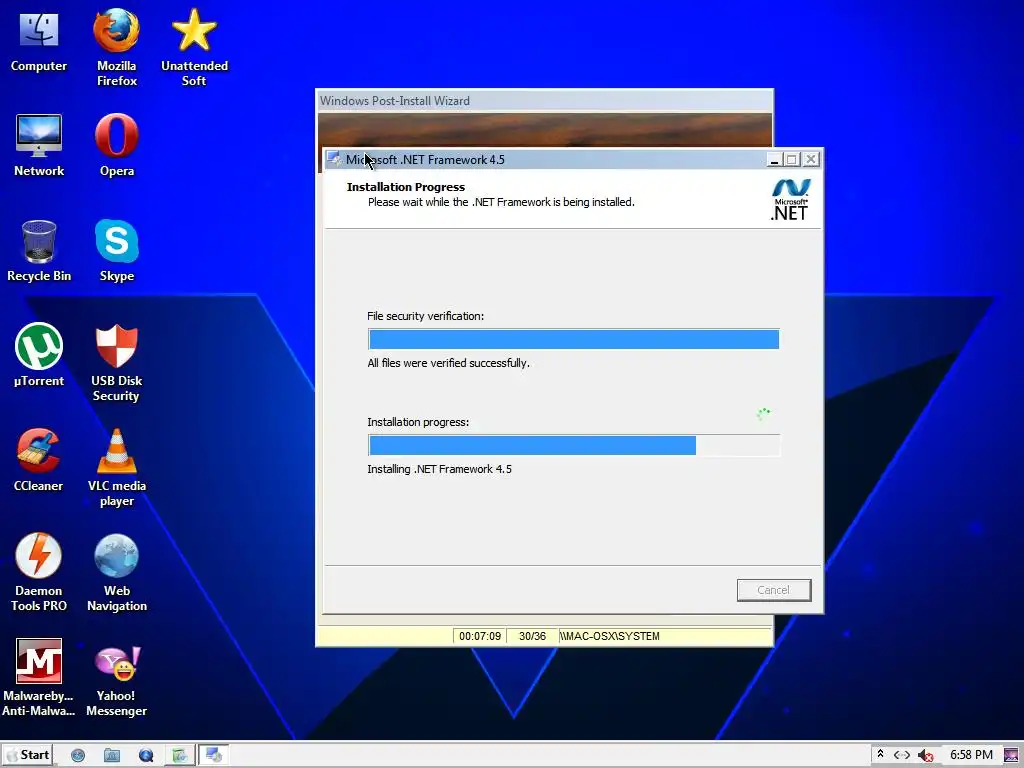Image resolution: width=1024 pixels, height=768 pixels.
Task: Minimize the .NET Framework 4.5 window
Action: click(x=774, y=159)
